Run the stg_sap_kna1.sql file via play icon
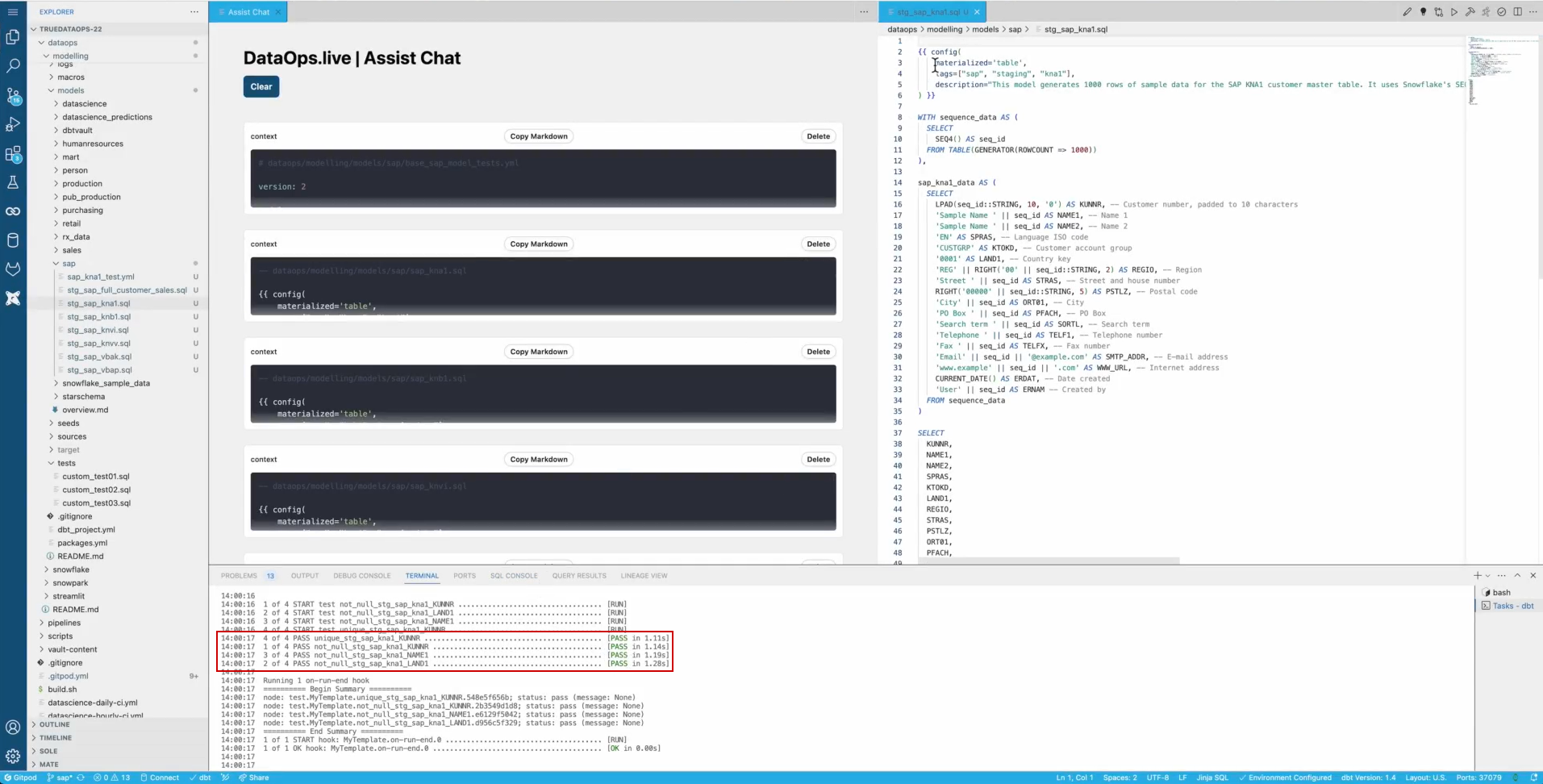The width and height of the screenshot is (1543, 784). click(x=1454, y=11)
